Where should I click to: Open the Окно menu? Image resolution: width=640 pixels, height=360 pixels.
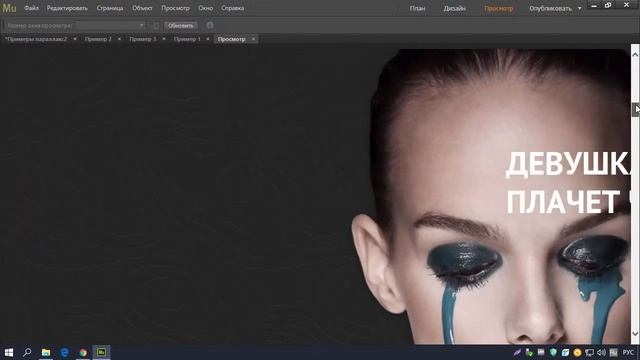coord(205,8)
